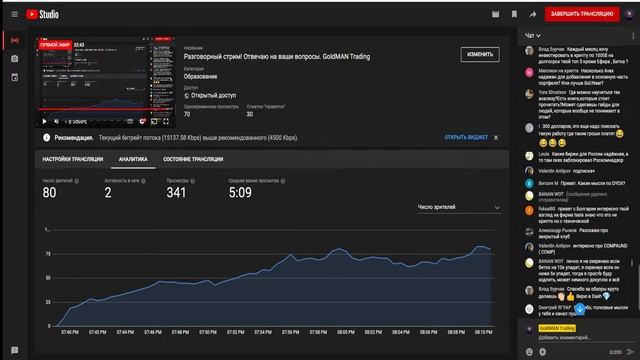The height and width of the screenshot is (360, 640).
Task: Open the preview player settings gear
Action: 142,121
